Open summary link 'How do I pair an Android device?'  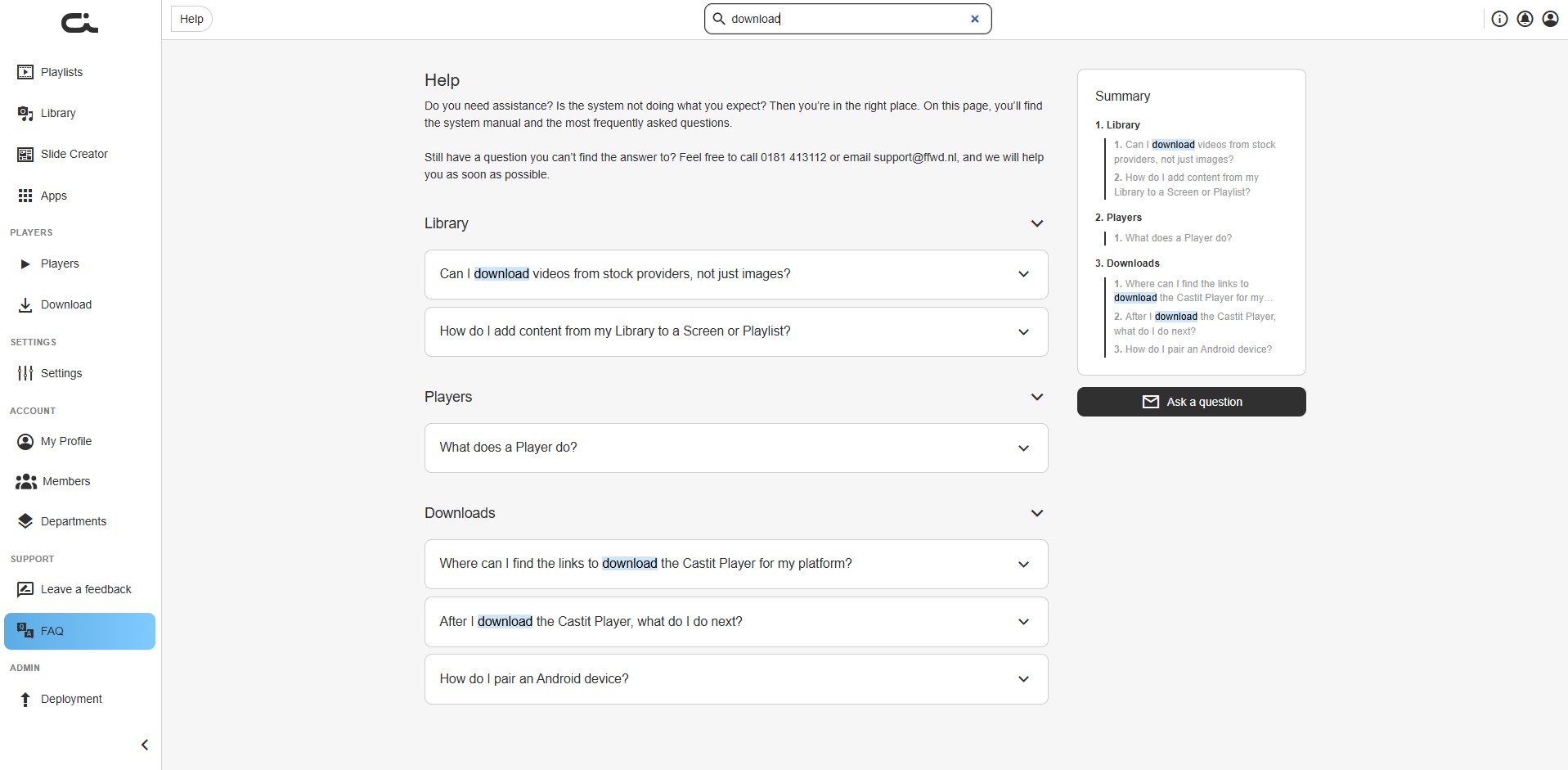[1193, 349]
